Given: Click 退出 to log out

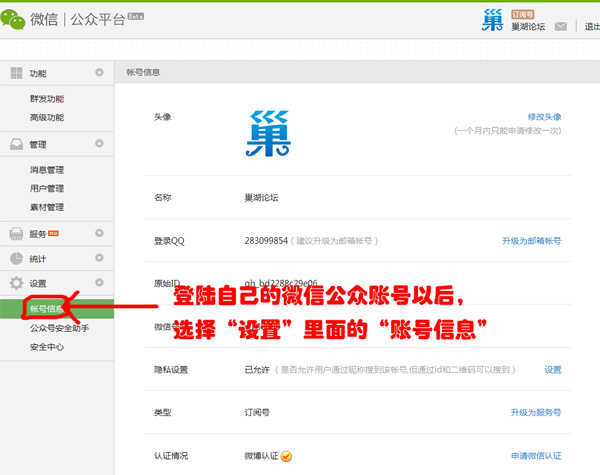Looking at the screenshot, I should point(592,26).
